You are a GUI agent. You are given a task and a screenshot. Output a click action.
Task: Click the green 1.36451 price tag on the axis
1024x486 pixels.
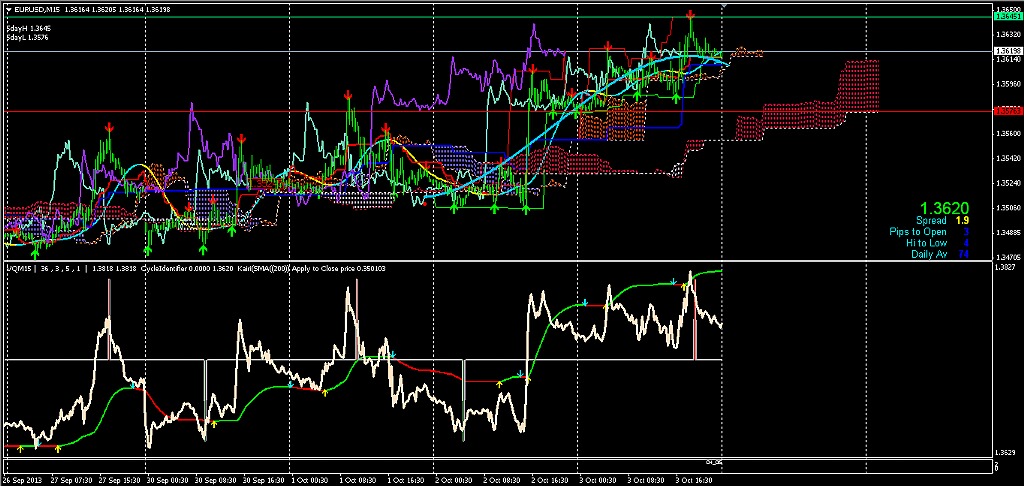pyautogui.click(x=1007, y=17)
